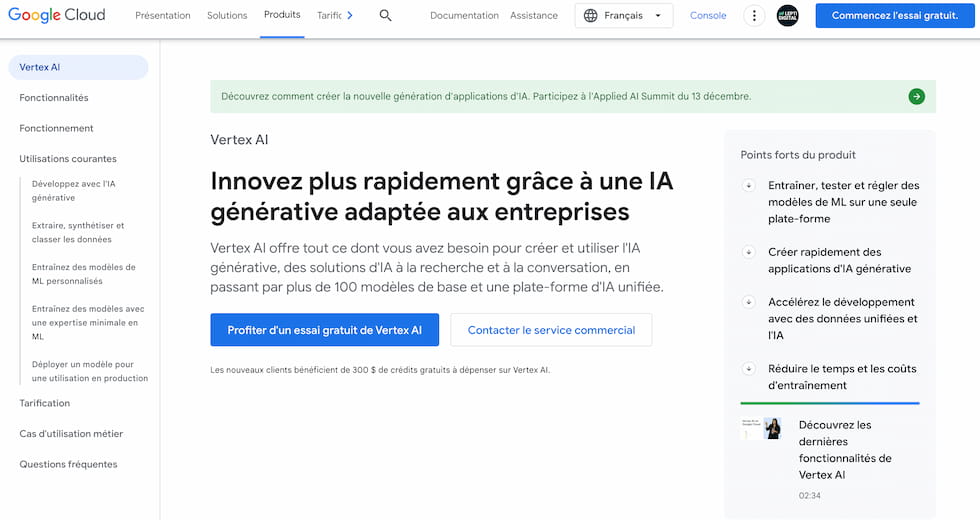Click the video duration 02:34

tap(809, 496)
